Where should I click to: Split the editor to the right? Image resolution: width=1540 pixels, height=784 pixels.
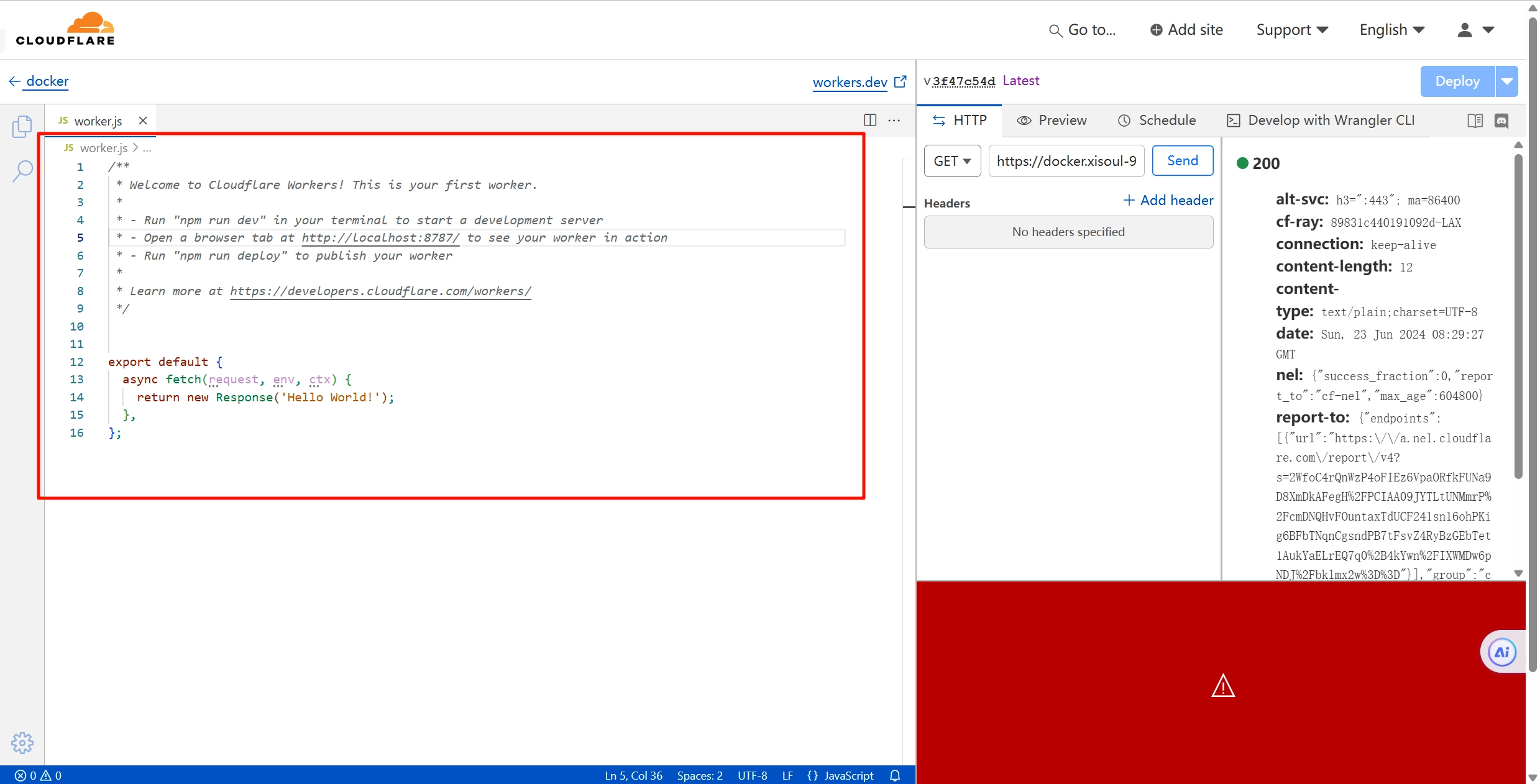pyautogui.click(x=870, y=121)
